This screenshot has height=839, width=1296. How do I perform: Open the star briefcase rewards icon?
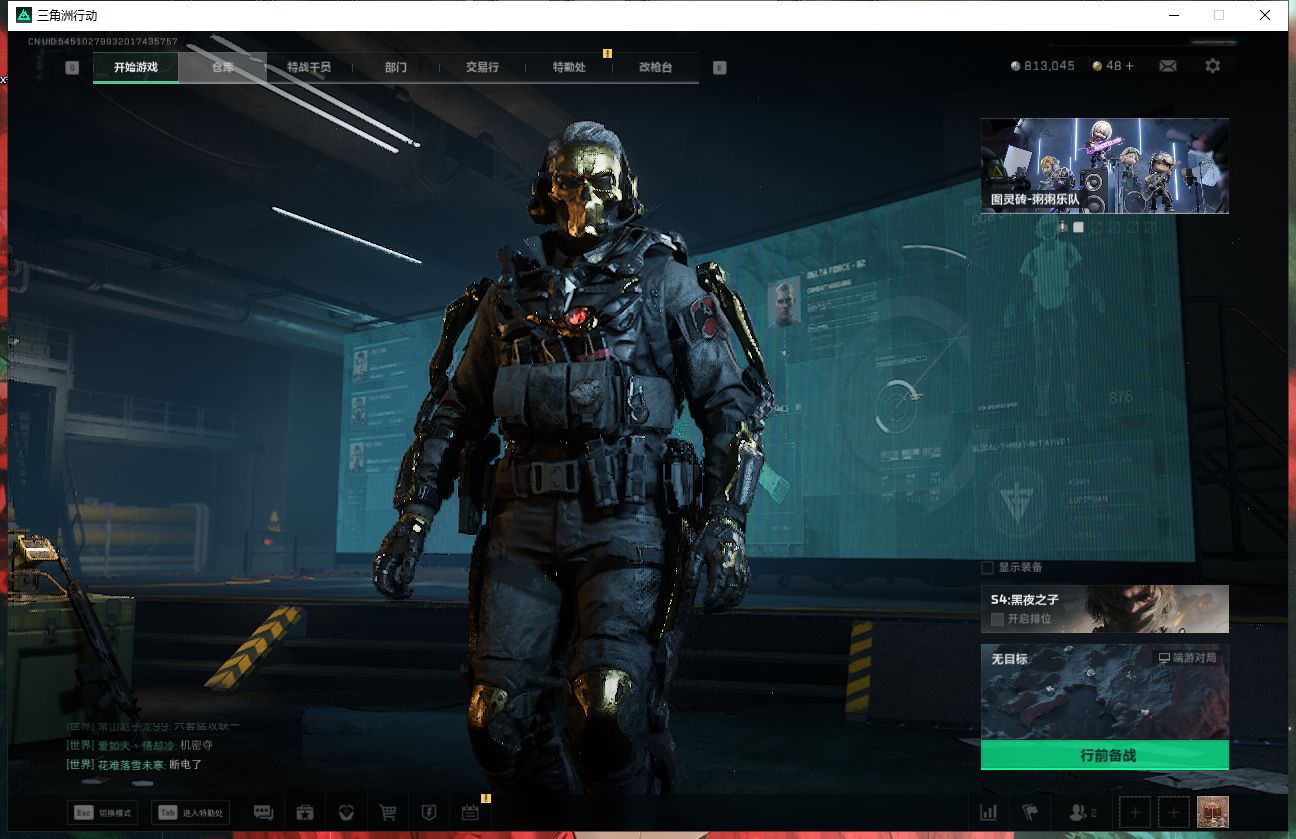(x=306, y=813)
